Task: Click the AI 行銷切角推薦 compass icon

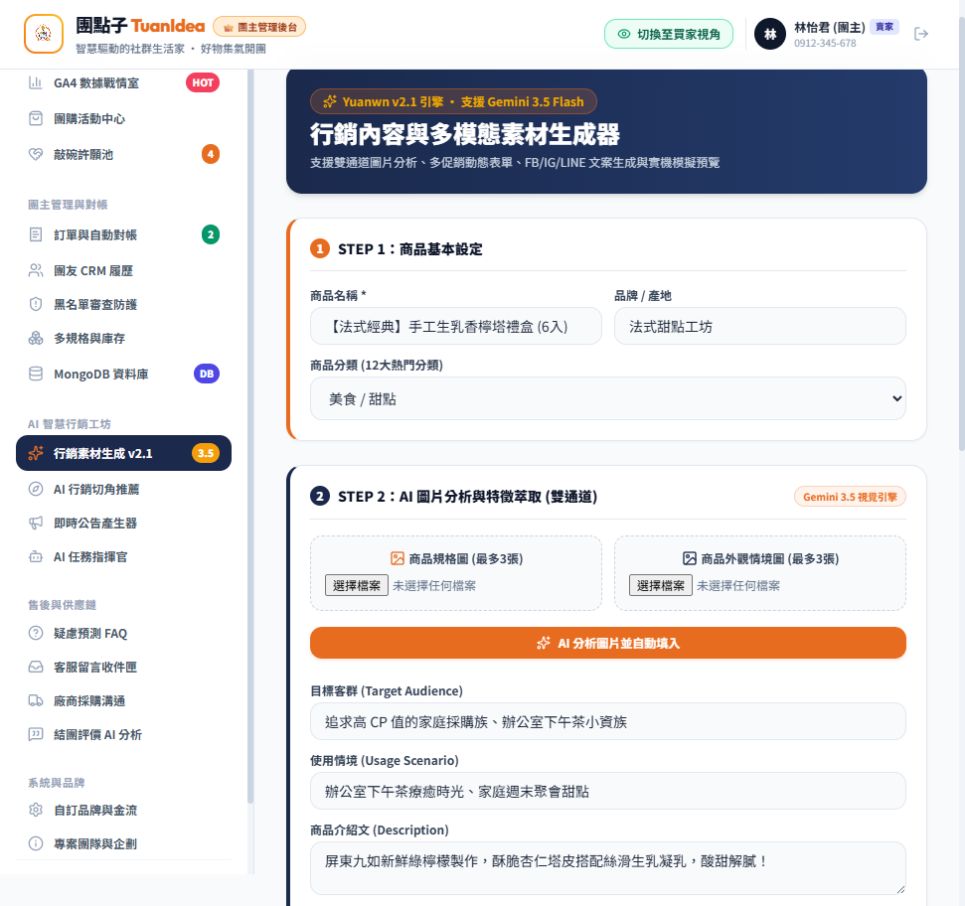Action: tap(36, 489)
